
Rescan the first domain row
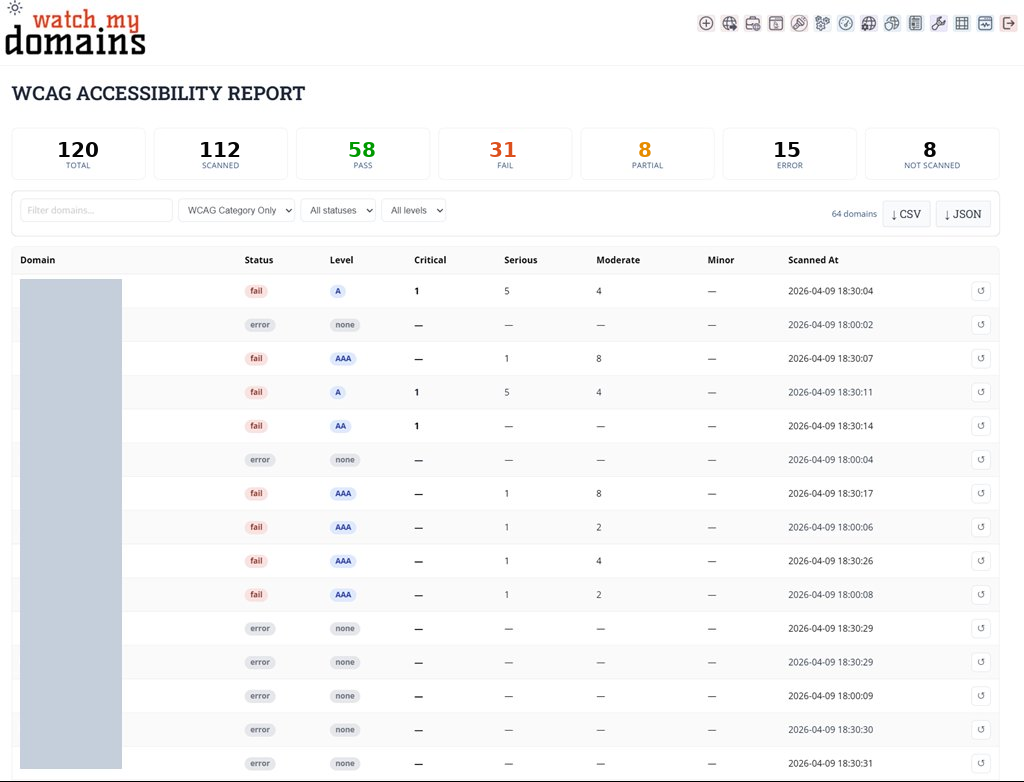(x=980, y=291)
